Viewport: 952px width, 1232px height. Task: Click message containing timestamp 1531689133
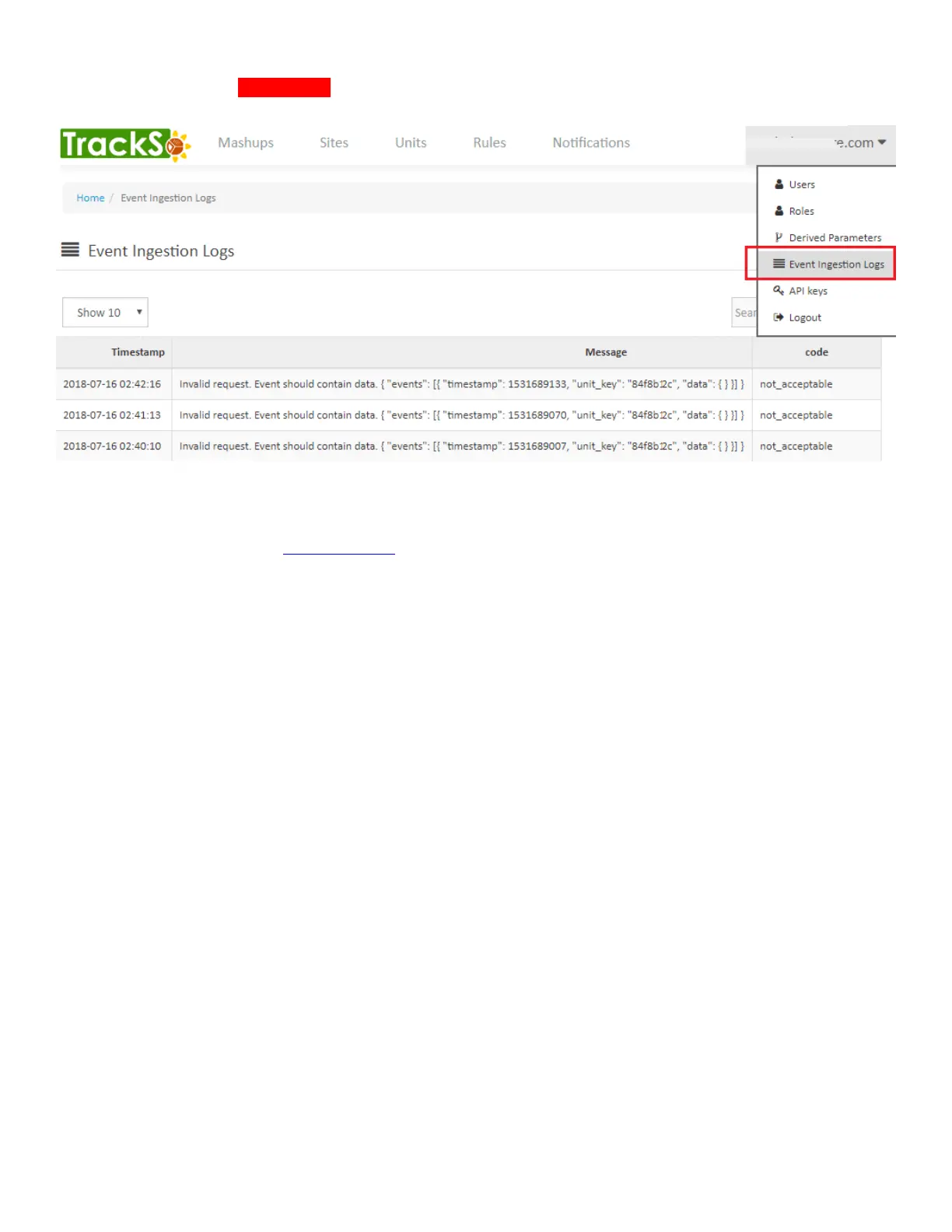462,384
